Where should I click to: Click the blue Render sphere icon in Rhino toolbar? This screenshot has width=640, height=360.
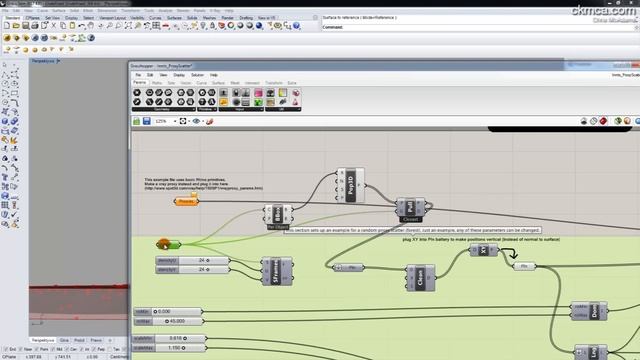coord(259,26)
